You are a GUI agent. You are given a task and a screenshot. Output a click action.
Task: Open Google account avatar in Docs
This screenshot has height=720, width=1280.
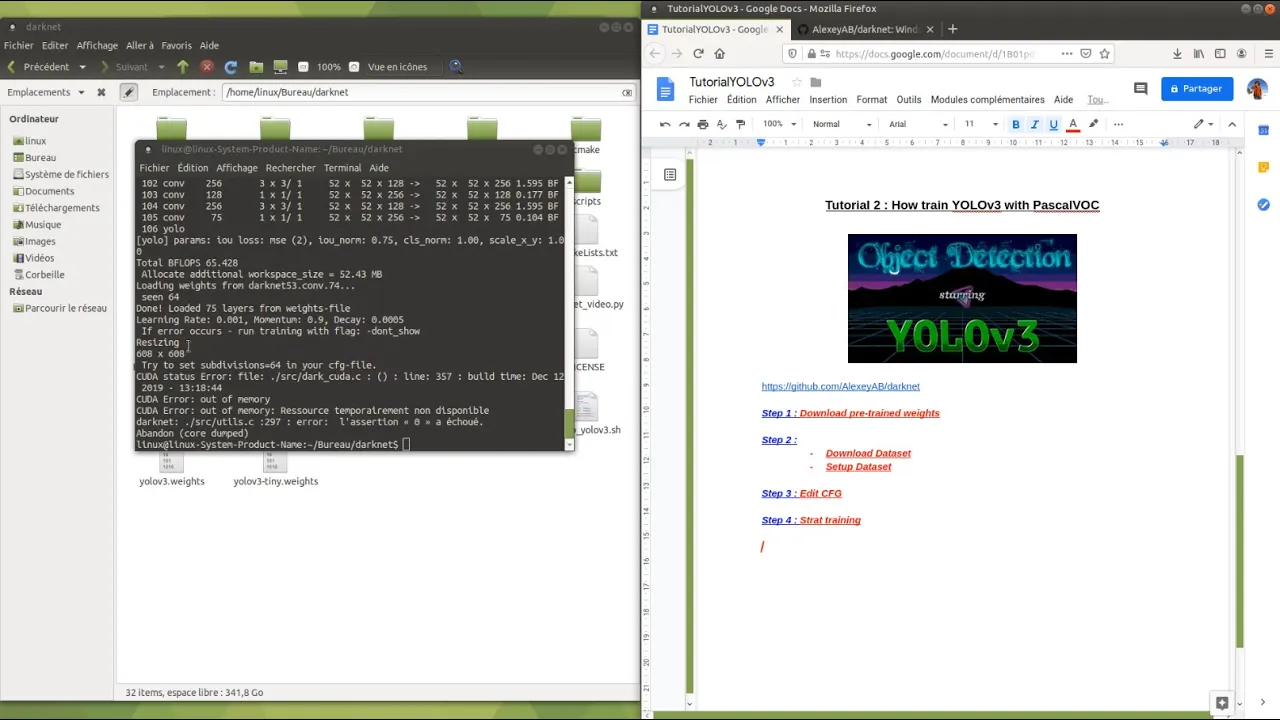coord(1257,88)
